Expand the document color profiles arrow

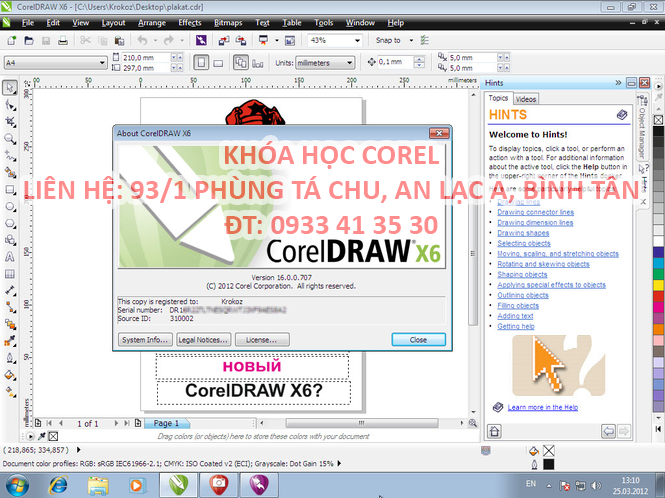(x=339, y=464)
